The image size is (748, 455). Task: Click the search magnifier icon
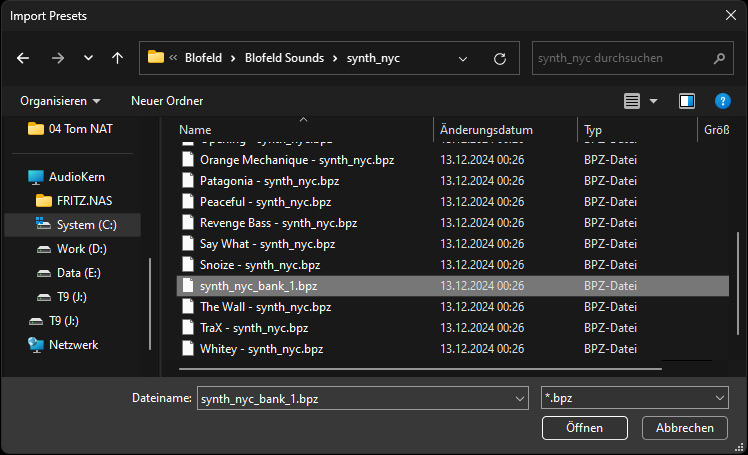point(719,58)
